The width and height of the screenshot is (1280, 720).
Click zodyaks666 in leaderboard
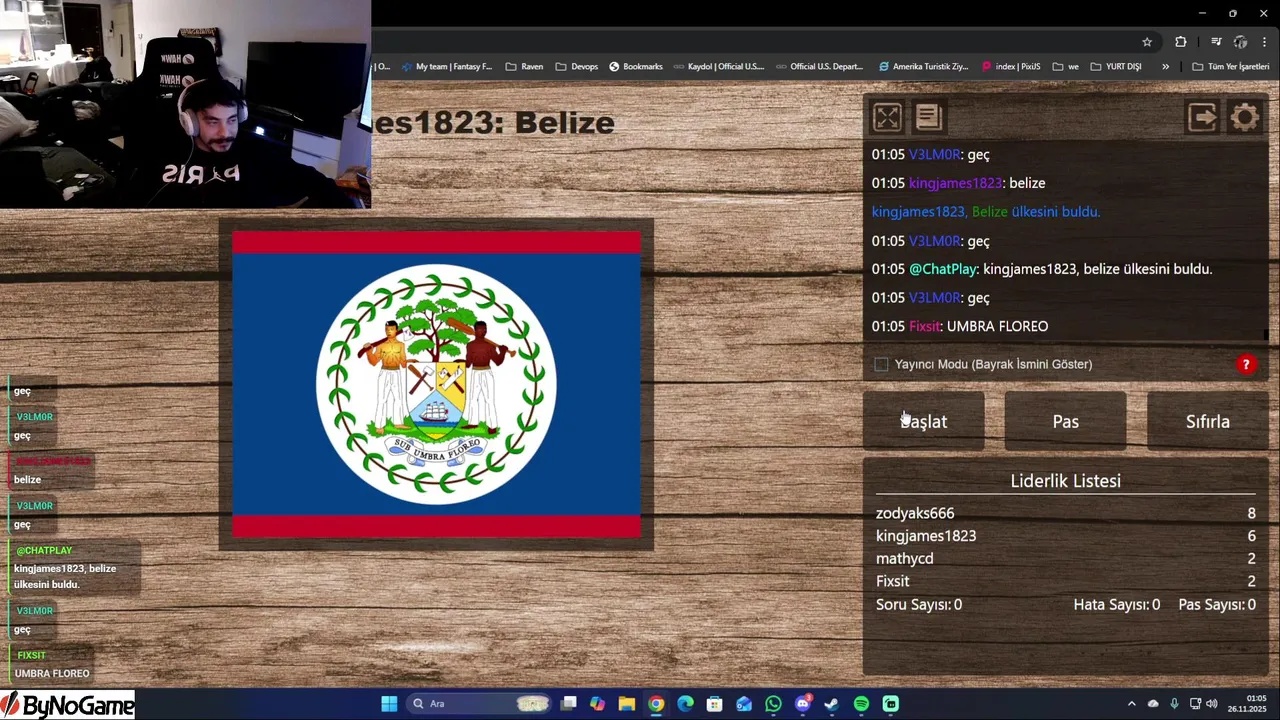(x=915, y=513)
